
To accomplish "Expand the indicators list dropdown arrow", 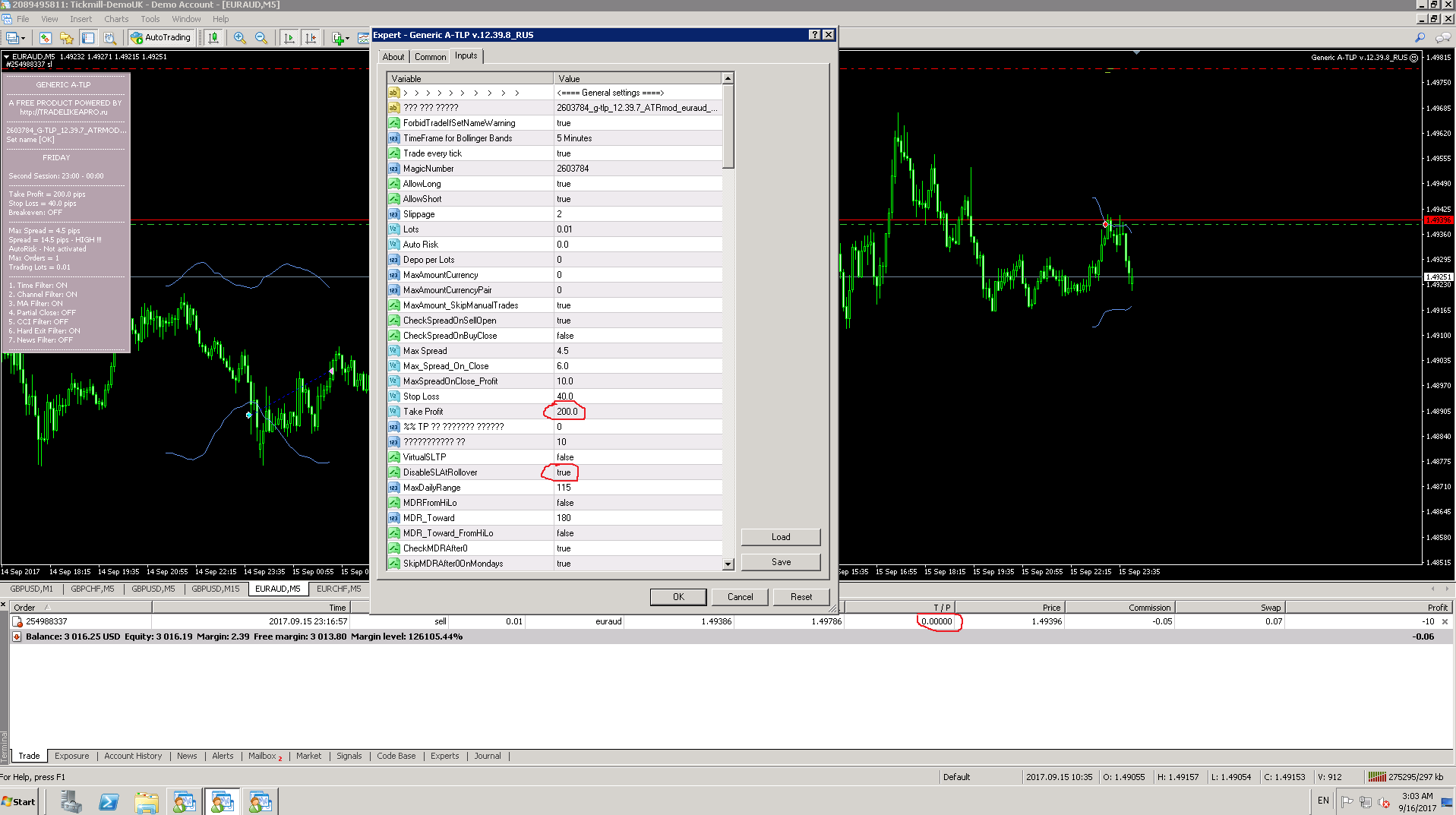I will point(348,38).
